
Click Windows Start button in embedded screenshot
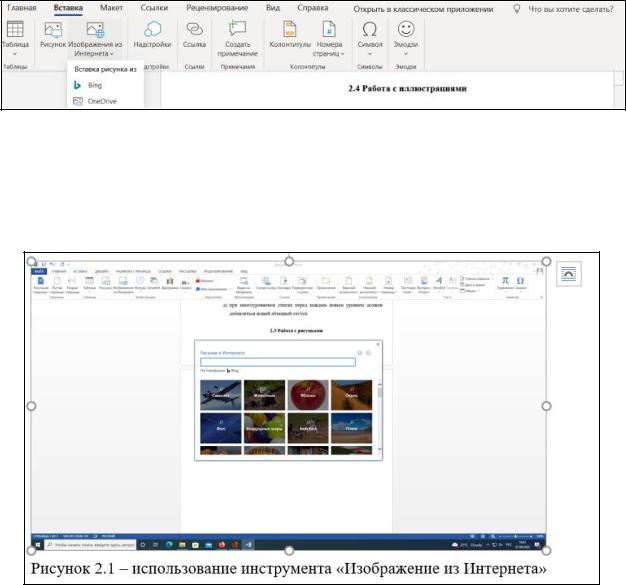(38, 545)
